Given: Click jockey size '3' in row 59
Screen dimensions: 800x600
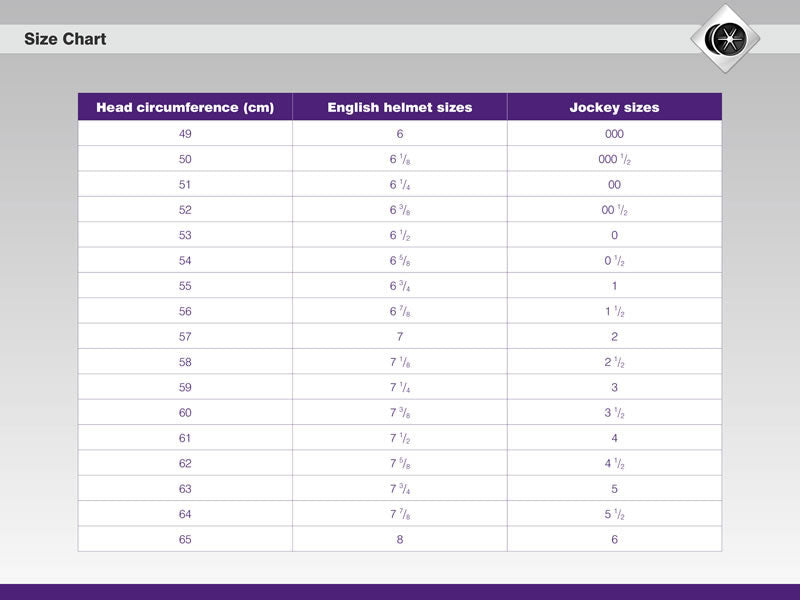Looking at the screenshot, I should pyautogui.click(x=614, y=387).
